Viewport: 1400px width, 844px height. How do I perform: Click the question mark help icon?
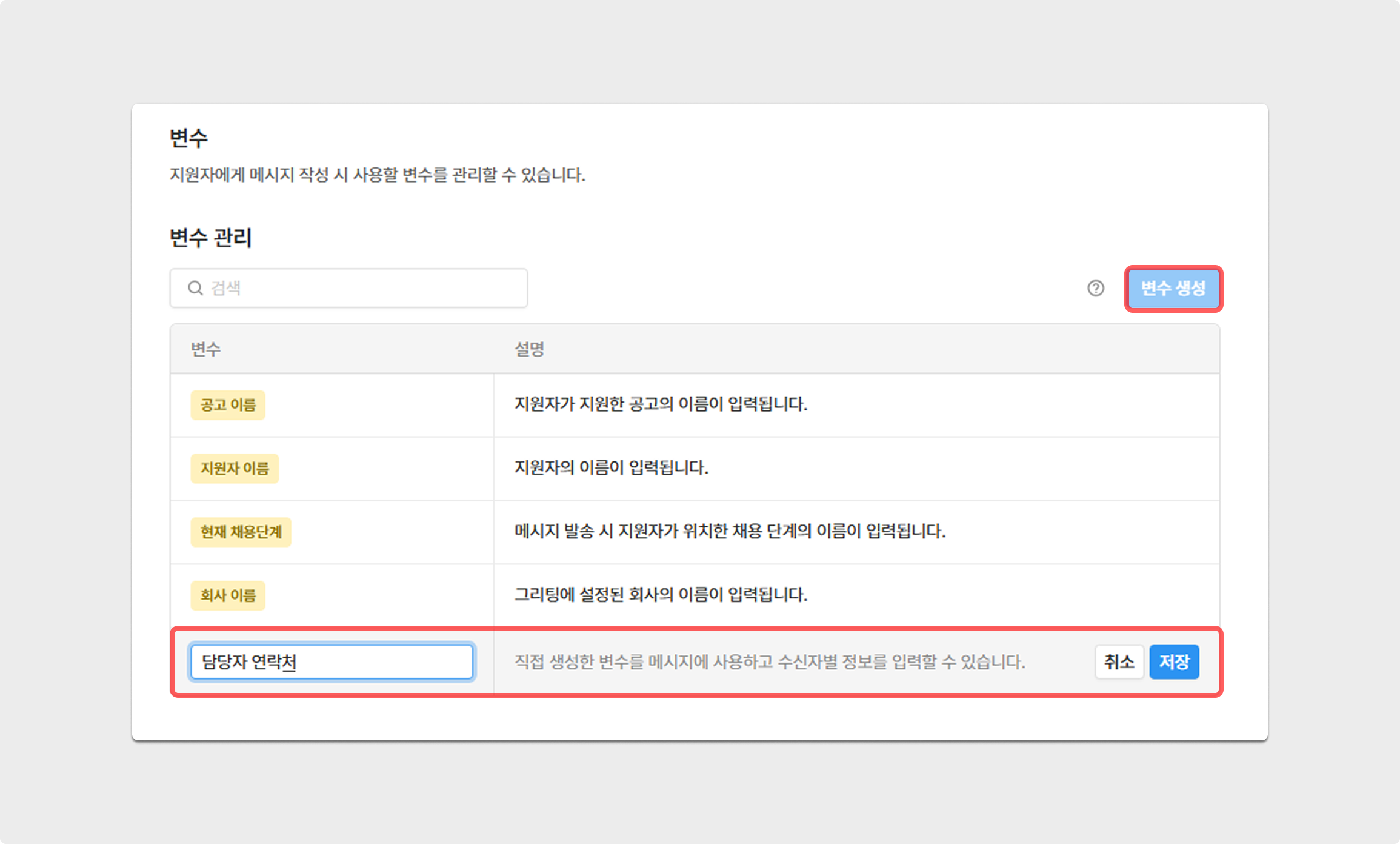(1095, 288)
